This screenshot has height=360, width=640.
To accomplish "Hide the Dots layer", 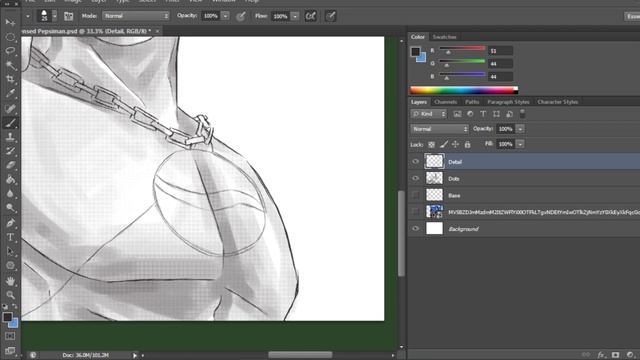I will (416, 178).
